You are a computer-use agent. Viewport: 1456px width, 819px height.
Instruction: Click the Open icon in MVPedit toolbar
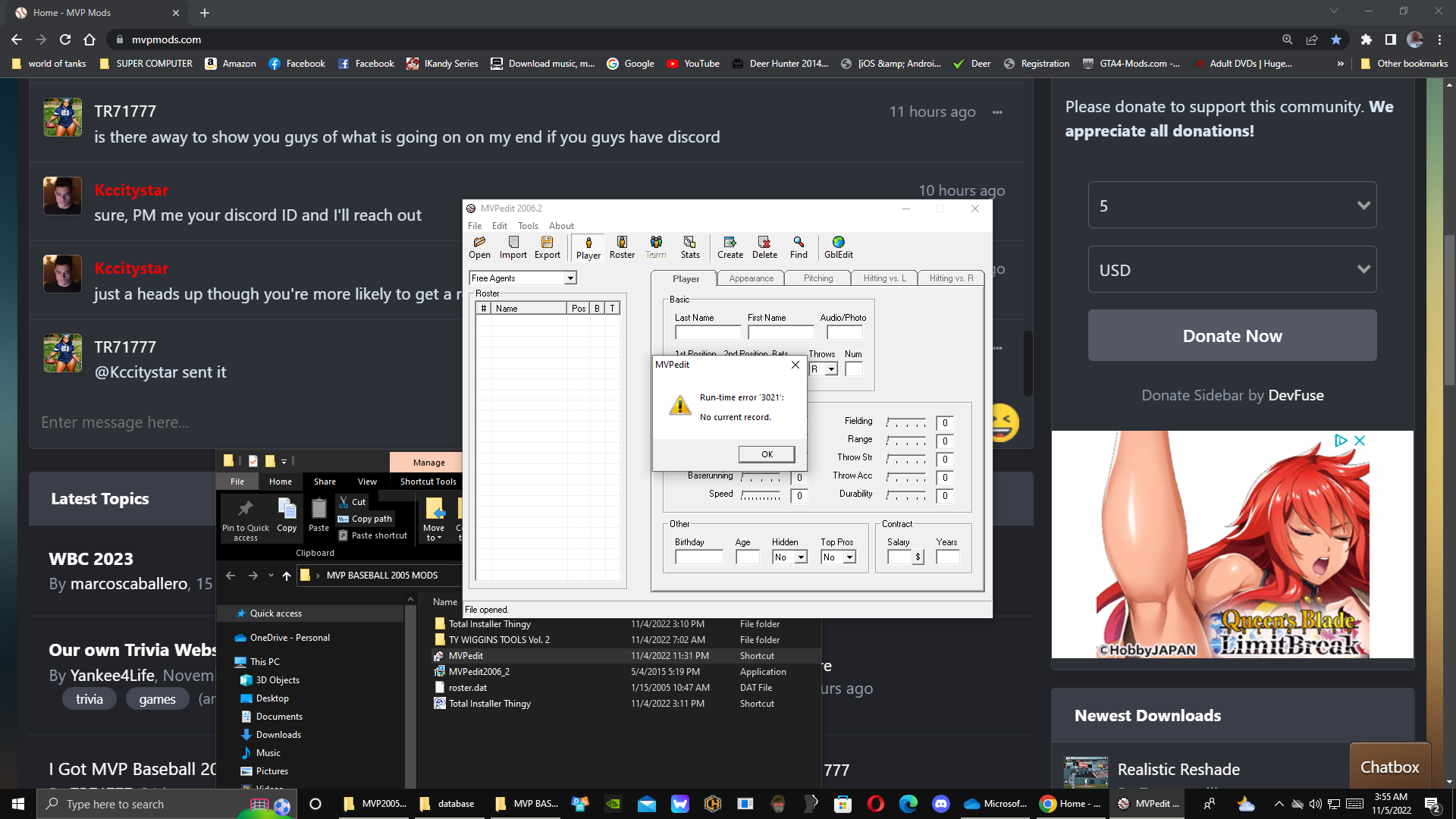(479, 247)
